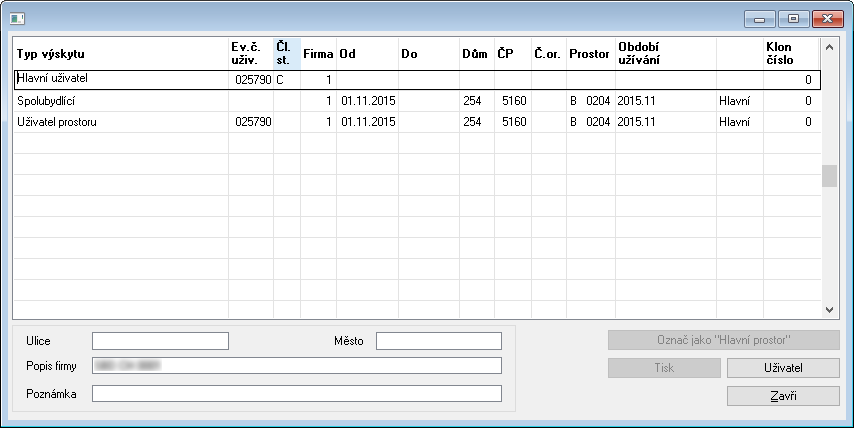Viewport: 854px width, 428px height.
Task: Click the Klon číslo column header
Action: tap(791, 53)
